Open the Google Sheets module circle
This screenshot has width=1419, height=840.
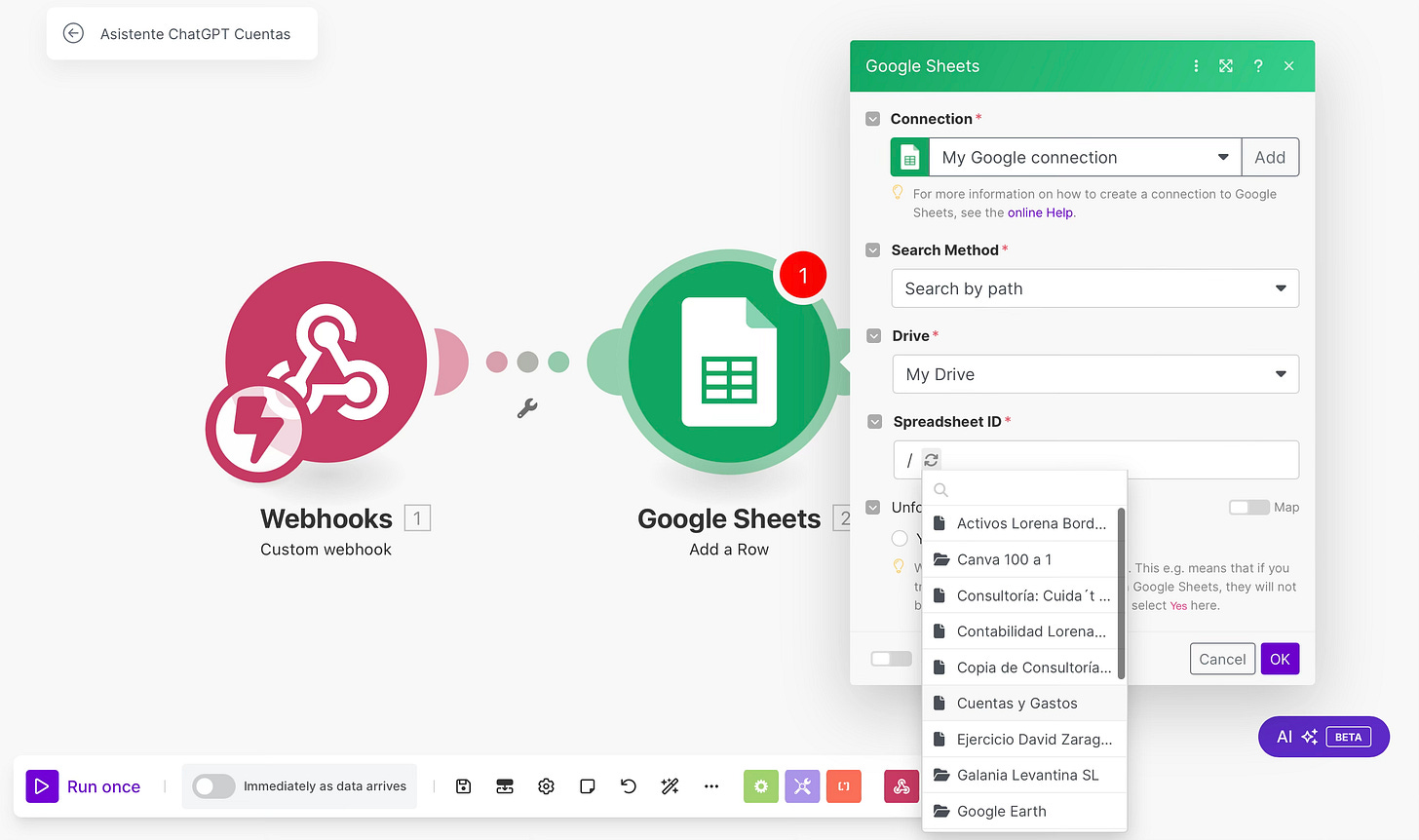[x=729, y=362]
